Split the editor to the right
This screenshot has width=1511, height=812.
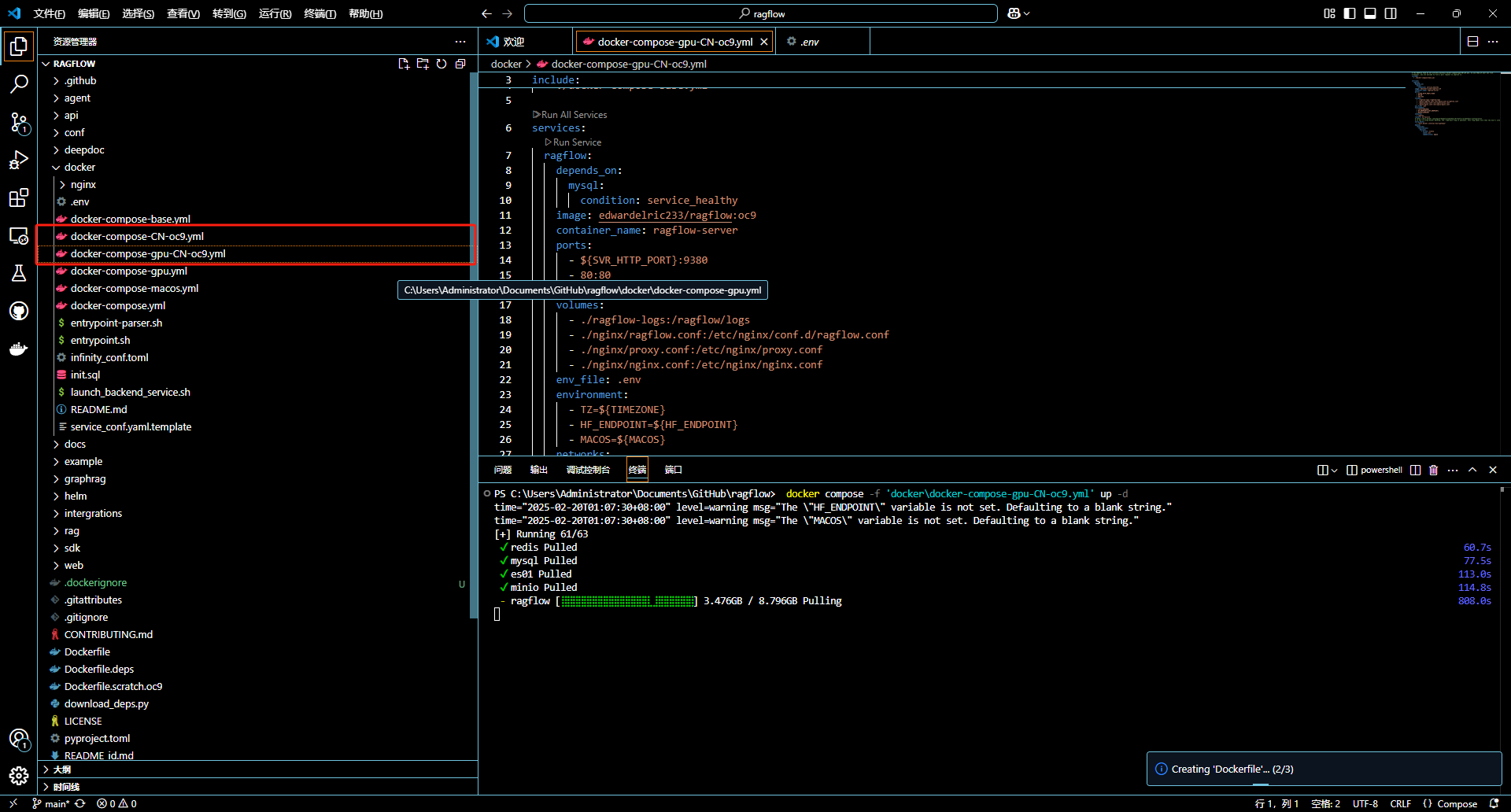coord(1472,42)
